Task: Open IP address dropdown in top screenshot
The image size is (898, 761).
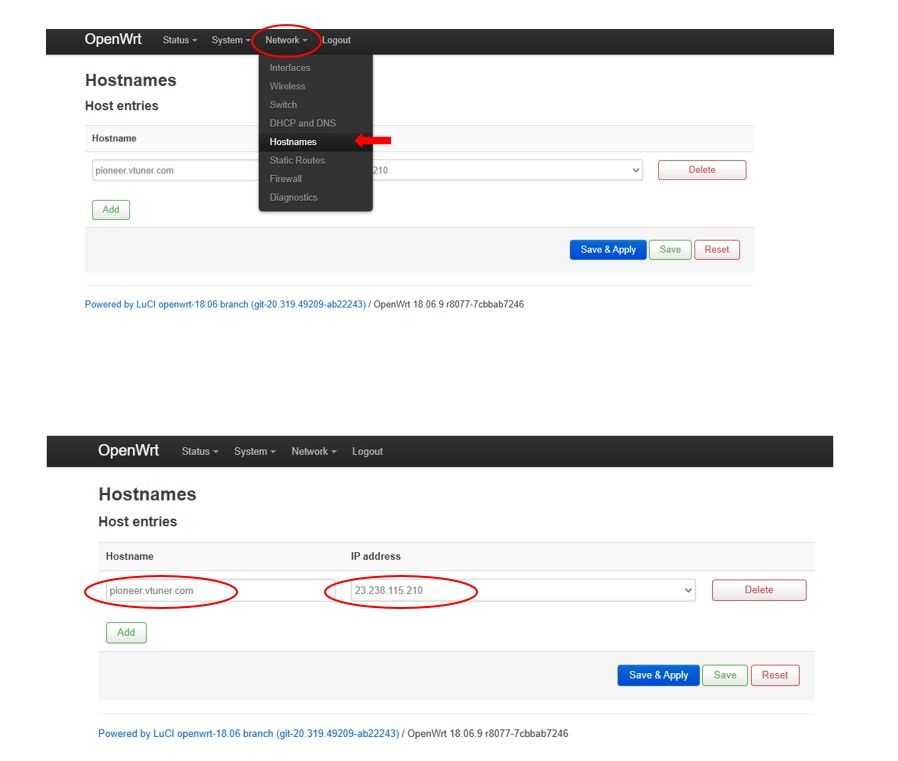Action: pos(507,170)
